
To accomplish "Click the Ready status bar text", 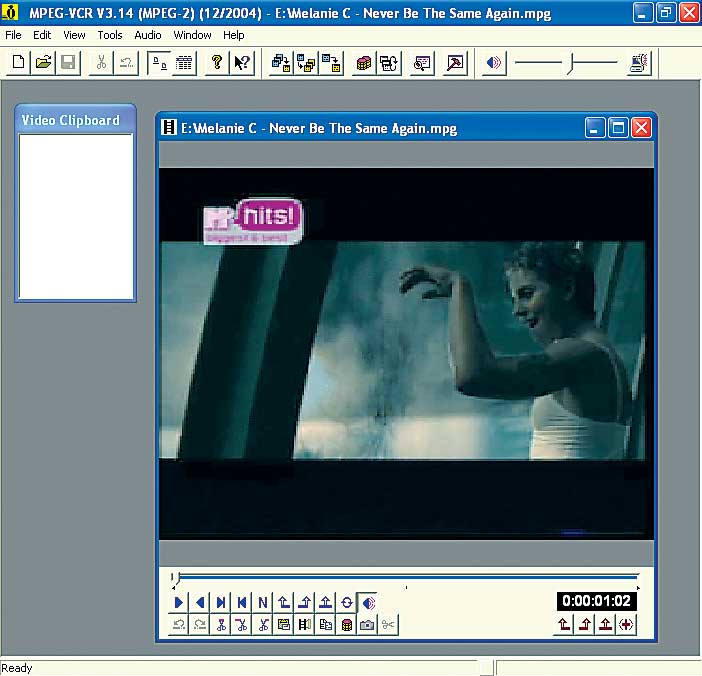I will pyautogui.click(x=17, y=668).
